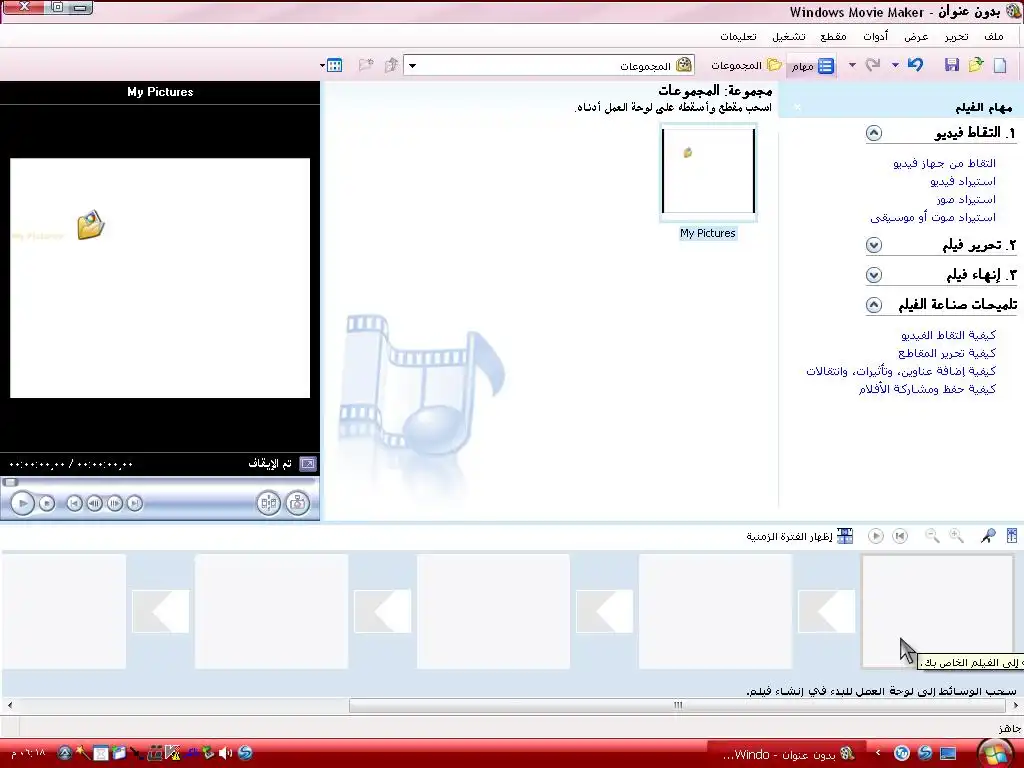Open the ملف menu
This screenshot has height=768, width=1024.
point(993,37)
